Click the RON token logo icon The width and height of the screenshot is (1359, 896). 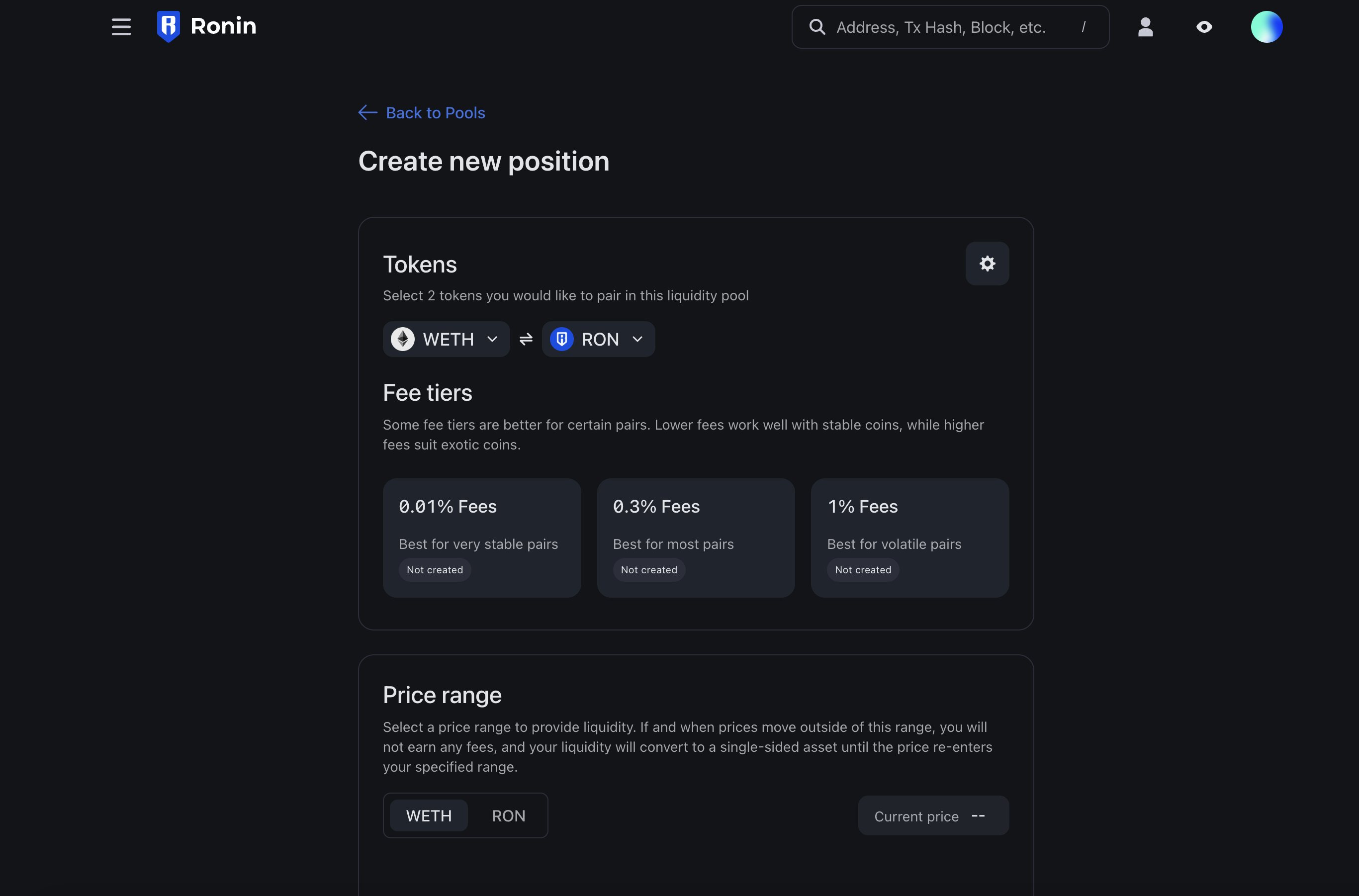tap(562, 340)
